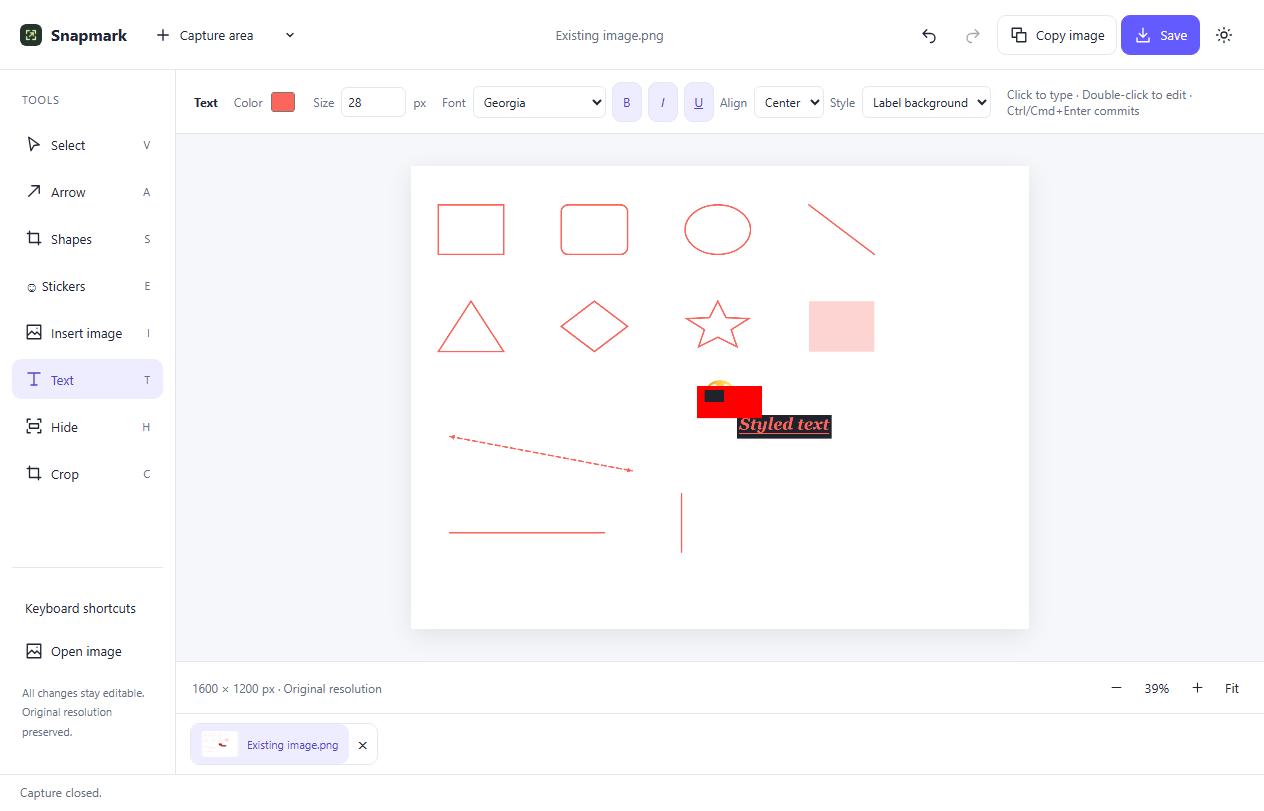Open the Font dropdown showing Georgia

539,102
